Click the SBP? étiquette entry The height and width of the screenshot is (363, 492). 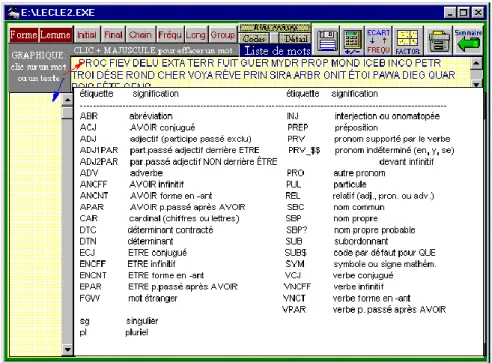pos(297,230)
